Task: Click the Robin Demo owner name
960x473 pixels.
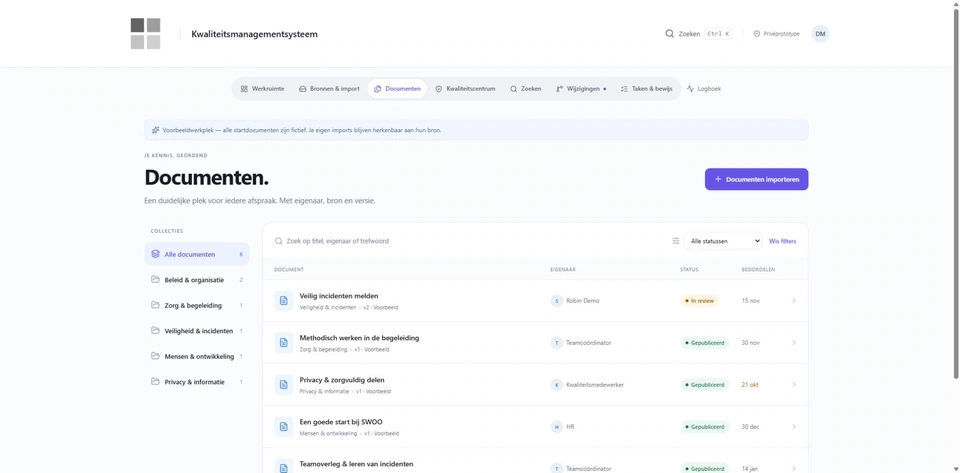Action: 583,301
